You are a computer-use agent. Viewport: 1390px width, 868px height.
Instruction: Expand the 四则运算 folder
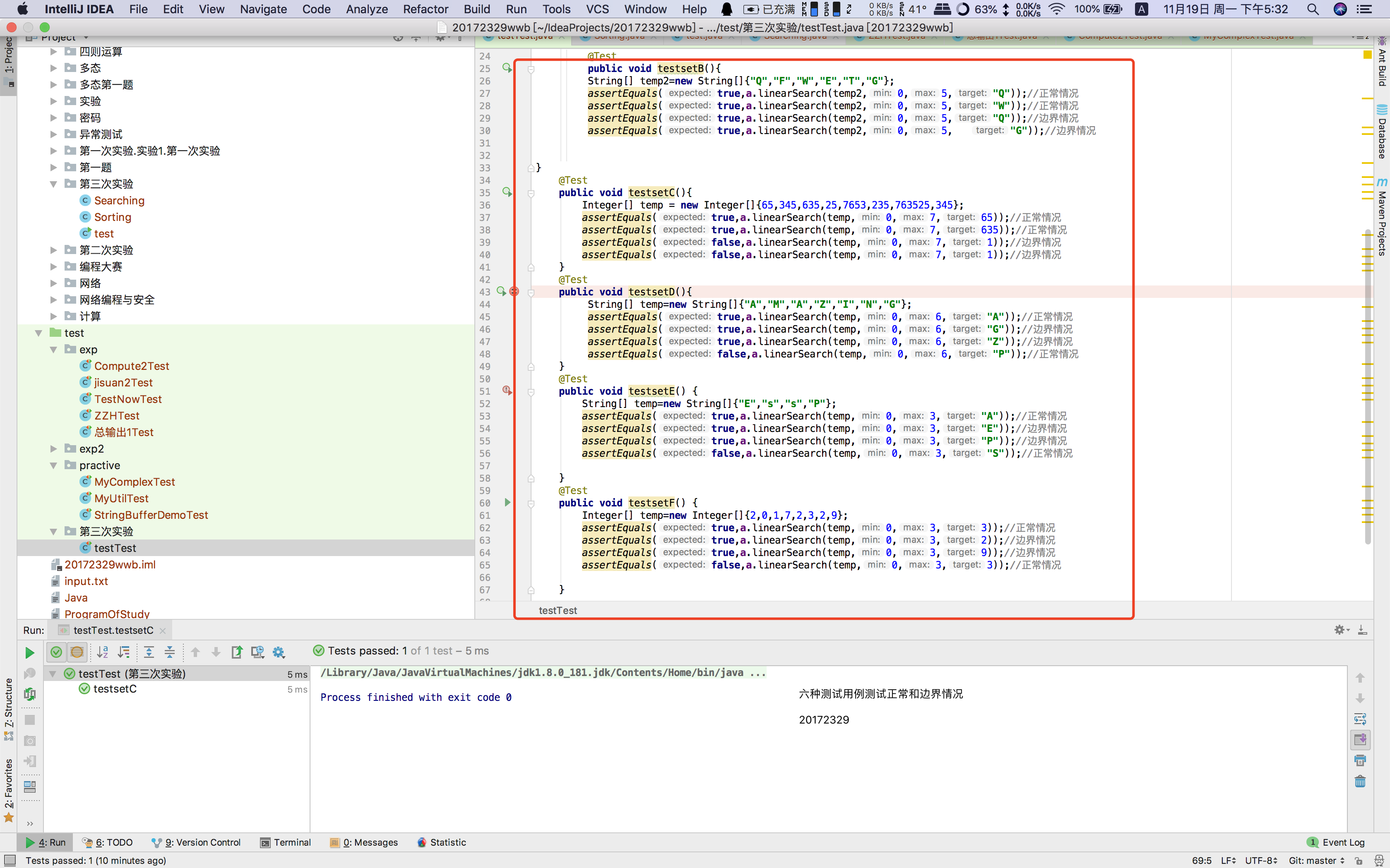click(x=53, y=52)
